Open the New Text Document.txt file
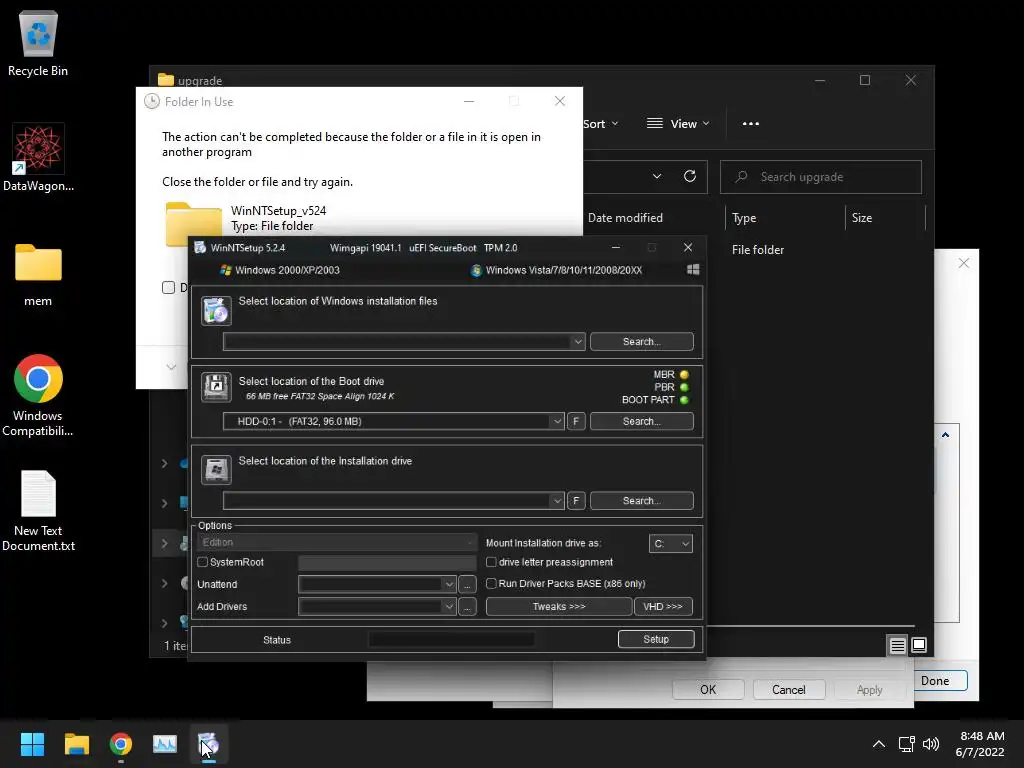1024x768 pixels. click(38, 511)
